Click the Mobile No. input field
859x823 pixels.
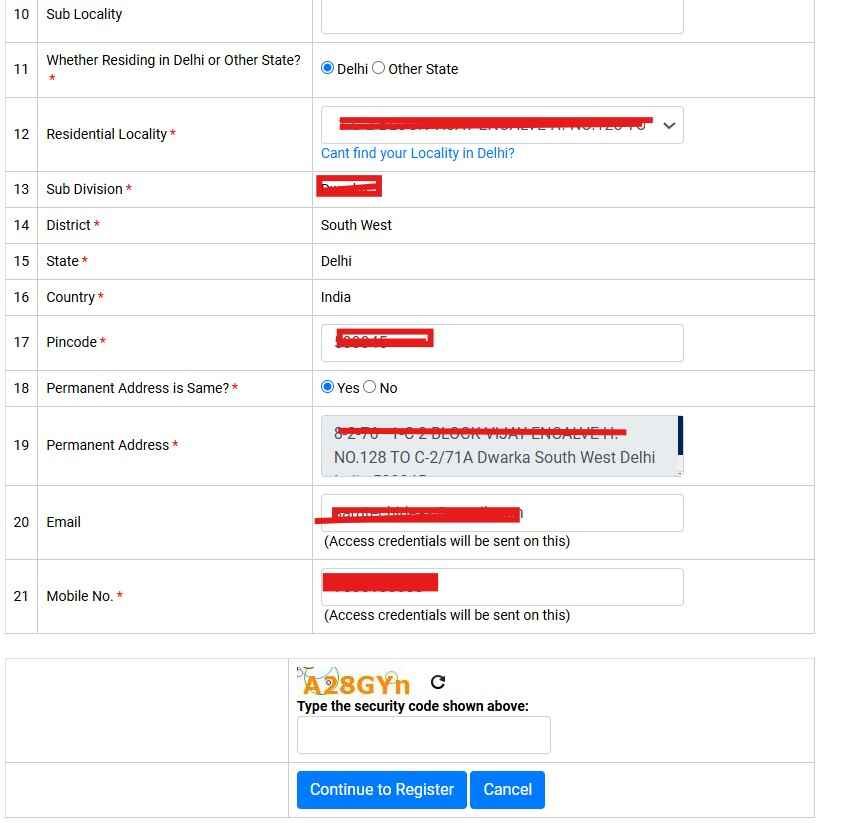tap(502, 587)
